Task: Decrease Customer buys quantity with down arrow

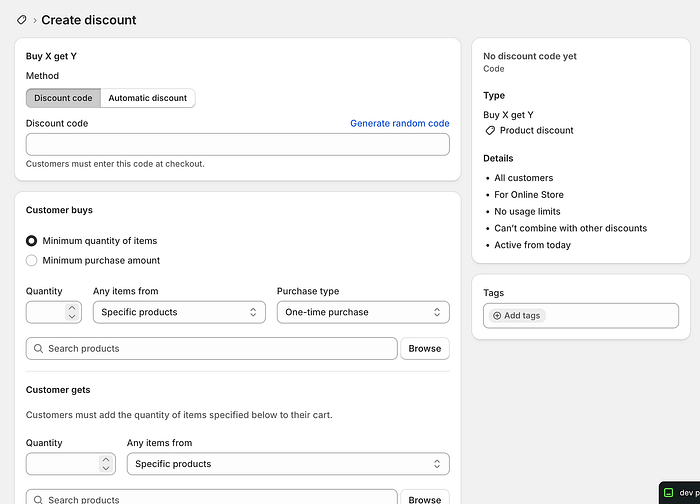Action: pos(72,317)
